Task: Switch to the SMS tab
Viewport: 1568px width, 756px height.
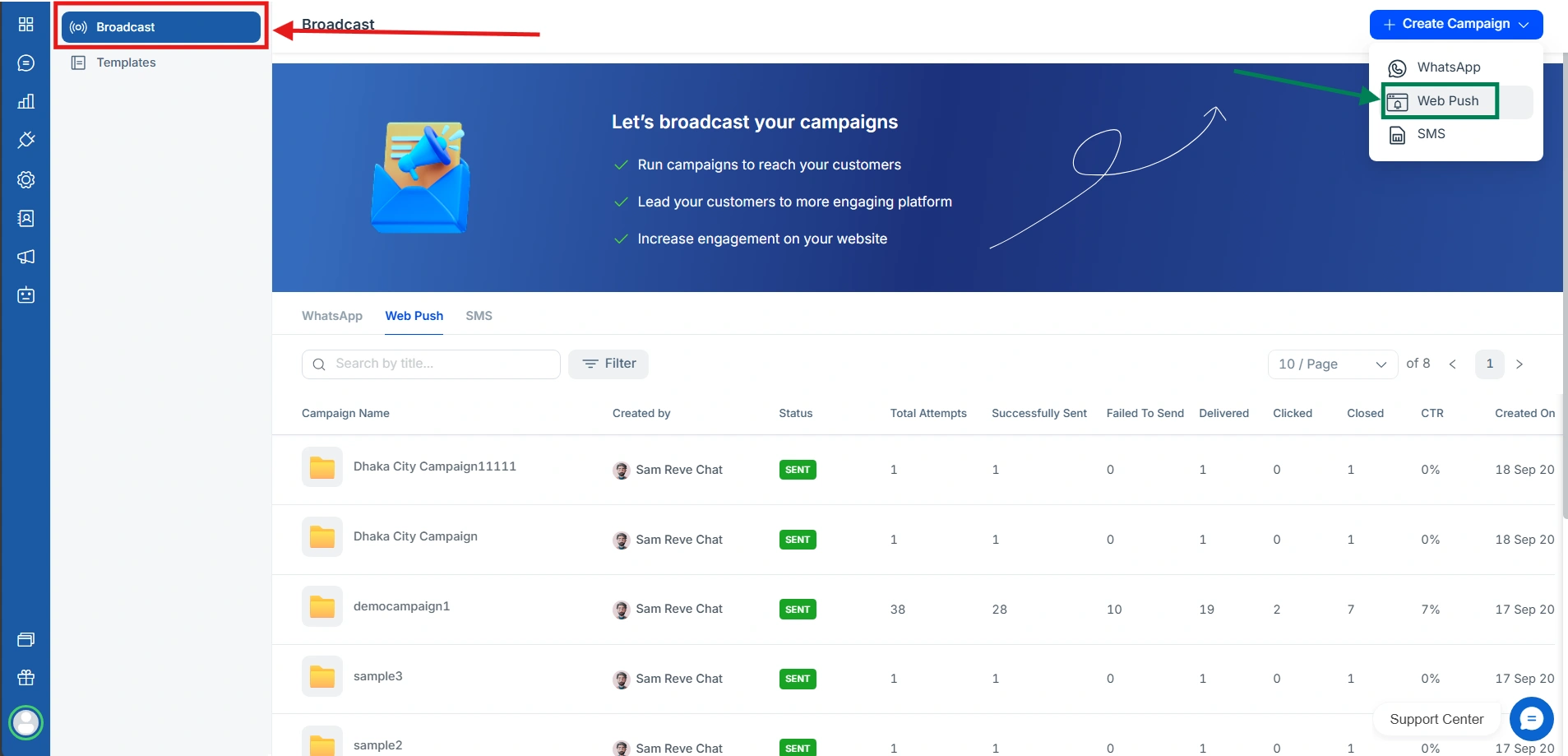Action: coord(479,316)
